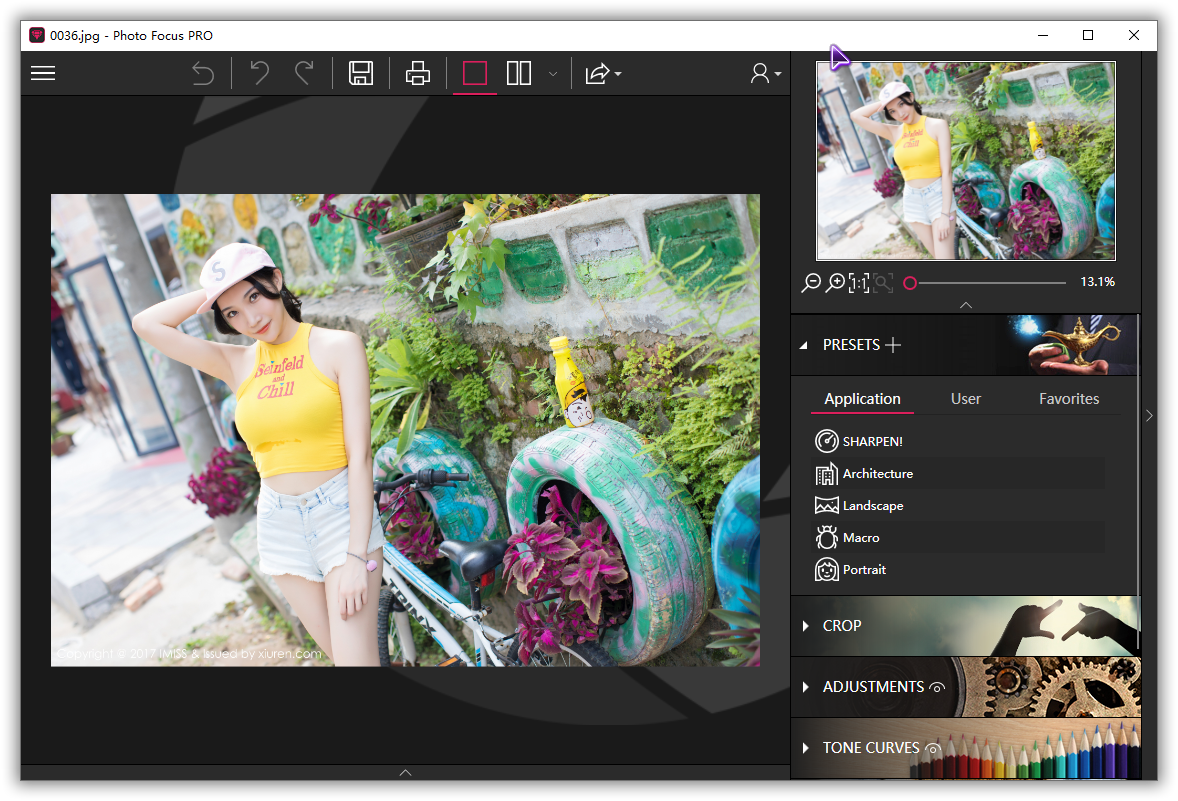The width and height of the screenshot is (1178, 801).
Task: Apply the SHARPEN! preset
Action: coord(871,441)
